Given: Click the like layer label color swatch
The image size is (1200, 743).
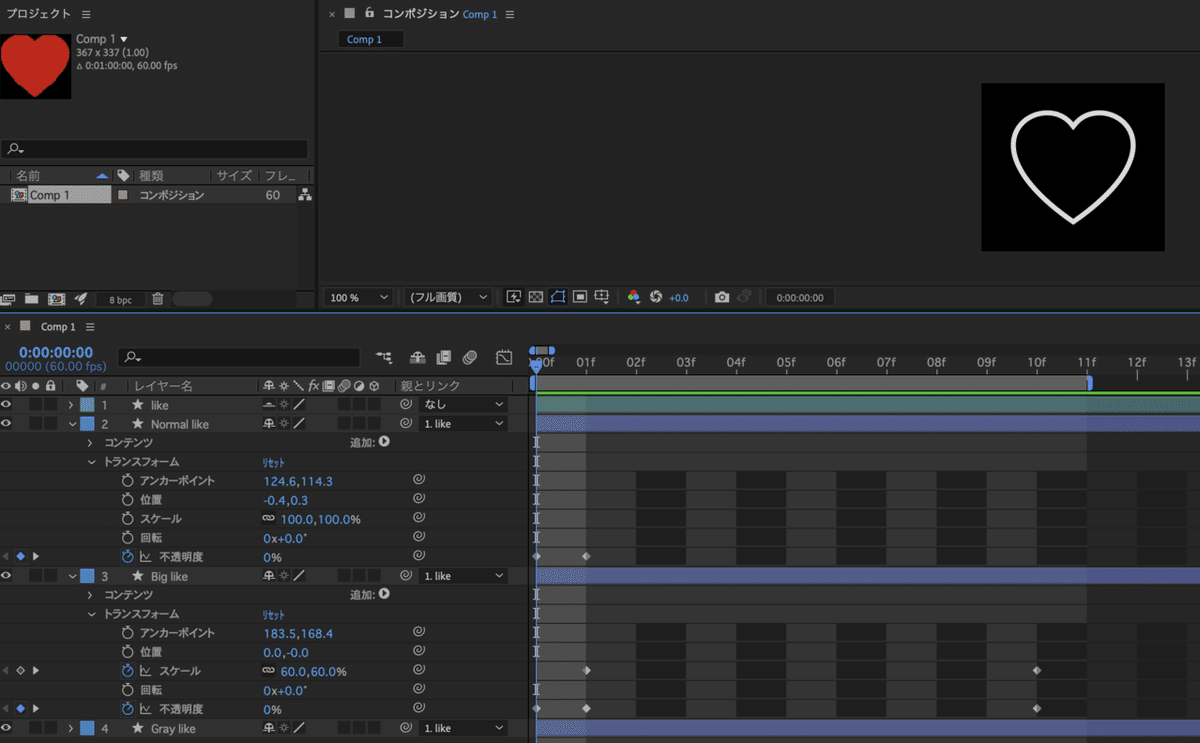Looking at the screenshot, I should click(x=87, y=405).
